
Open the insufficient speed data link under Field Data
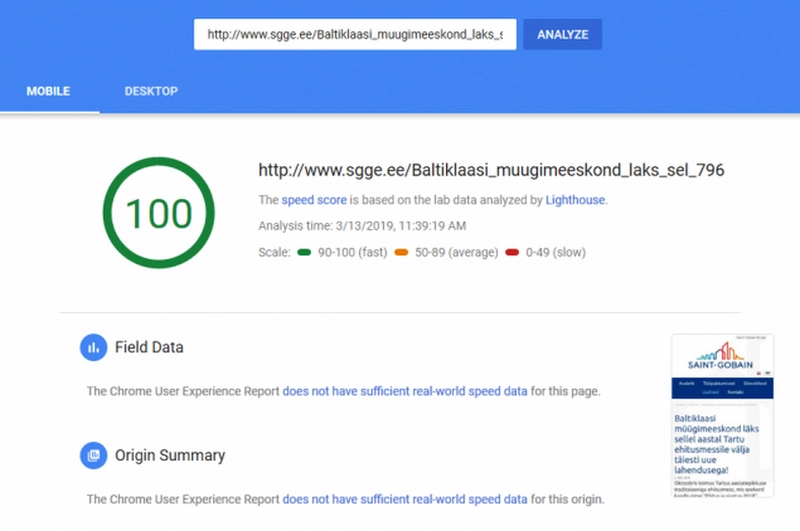pyautogui.click(x=405, y=391)
